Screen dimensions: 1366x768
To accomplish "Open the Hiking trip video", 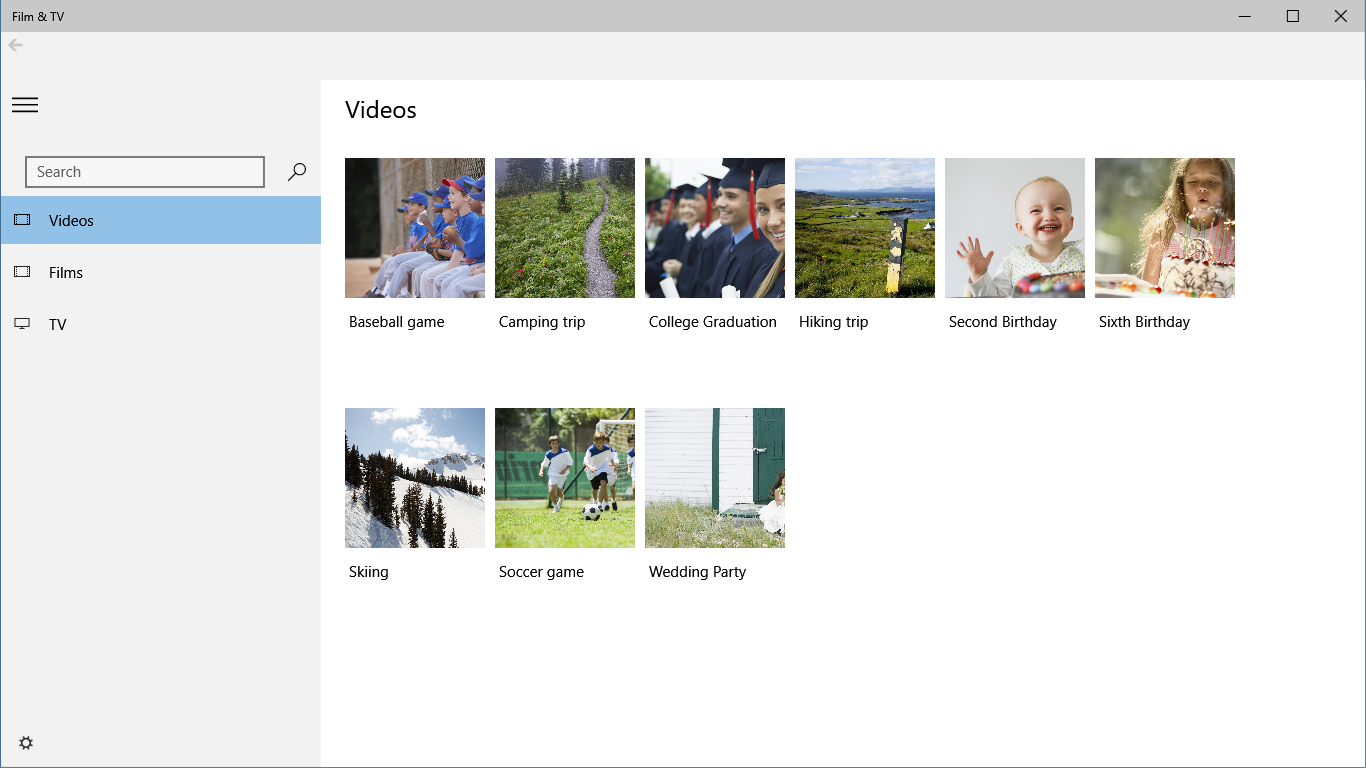I will click(x=864, y=227).
